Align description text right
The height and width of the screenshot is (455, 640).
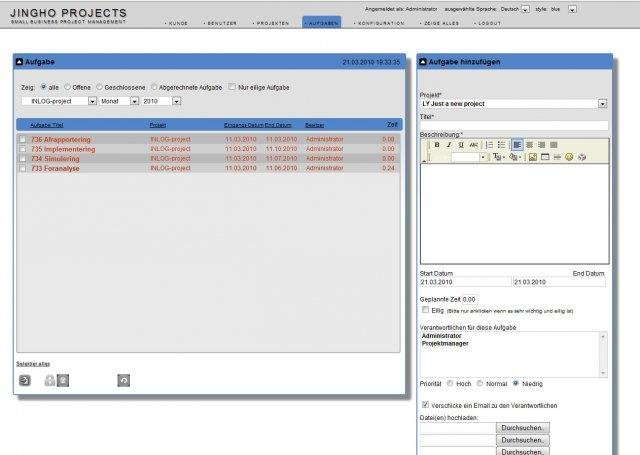542,145
